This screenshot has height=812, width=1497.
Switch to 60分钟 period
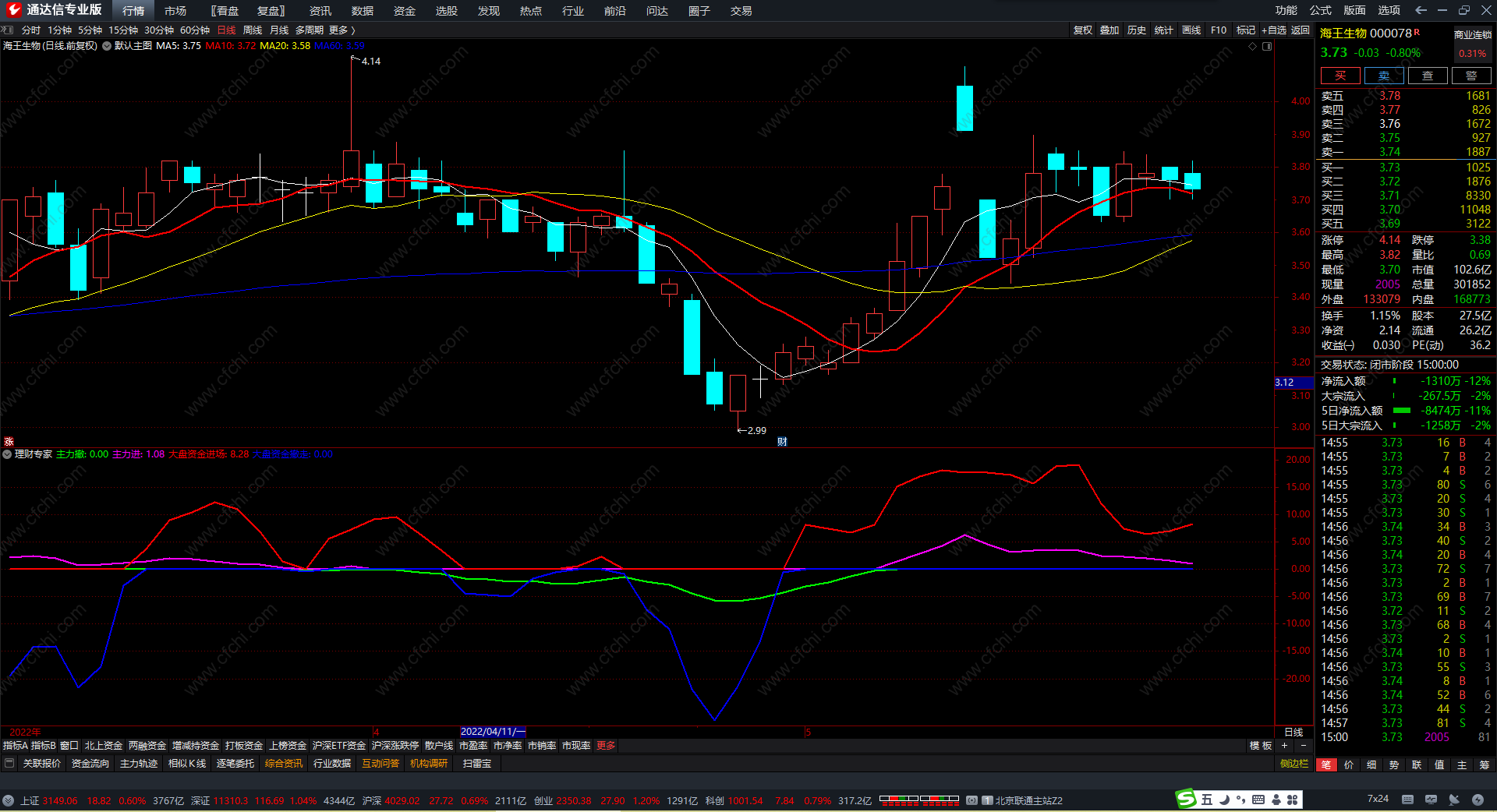tap(195, 30)
